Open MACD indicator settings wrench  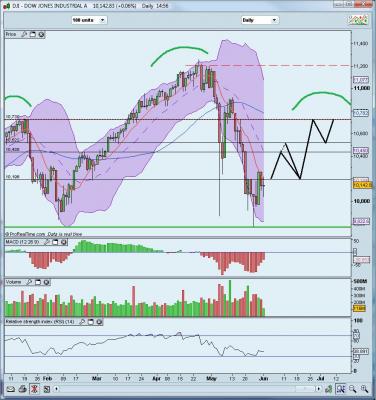47,242
